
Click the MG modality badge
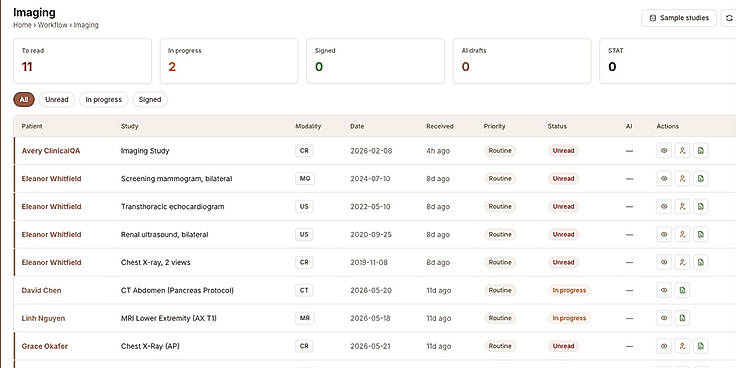point(305,178)
